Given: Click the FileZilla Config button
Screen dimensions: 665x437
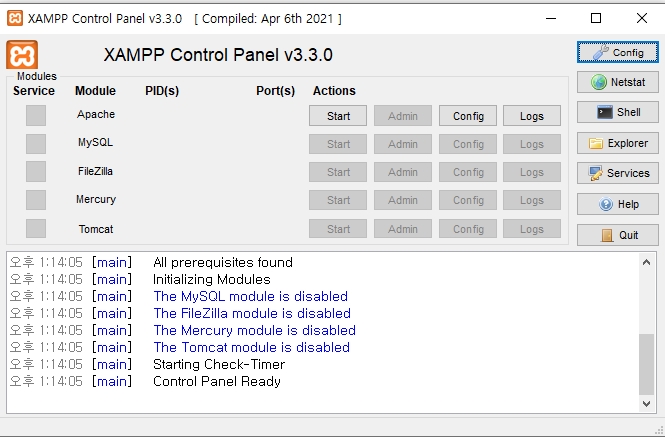Looking at the screenshot, I should pyautogui.click(x=468, y=172).
